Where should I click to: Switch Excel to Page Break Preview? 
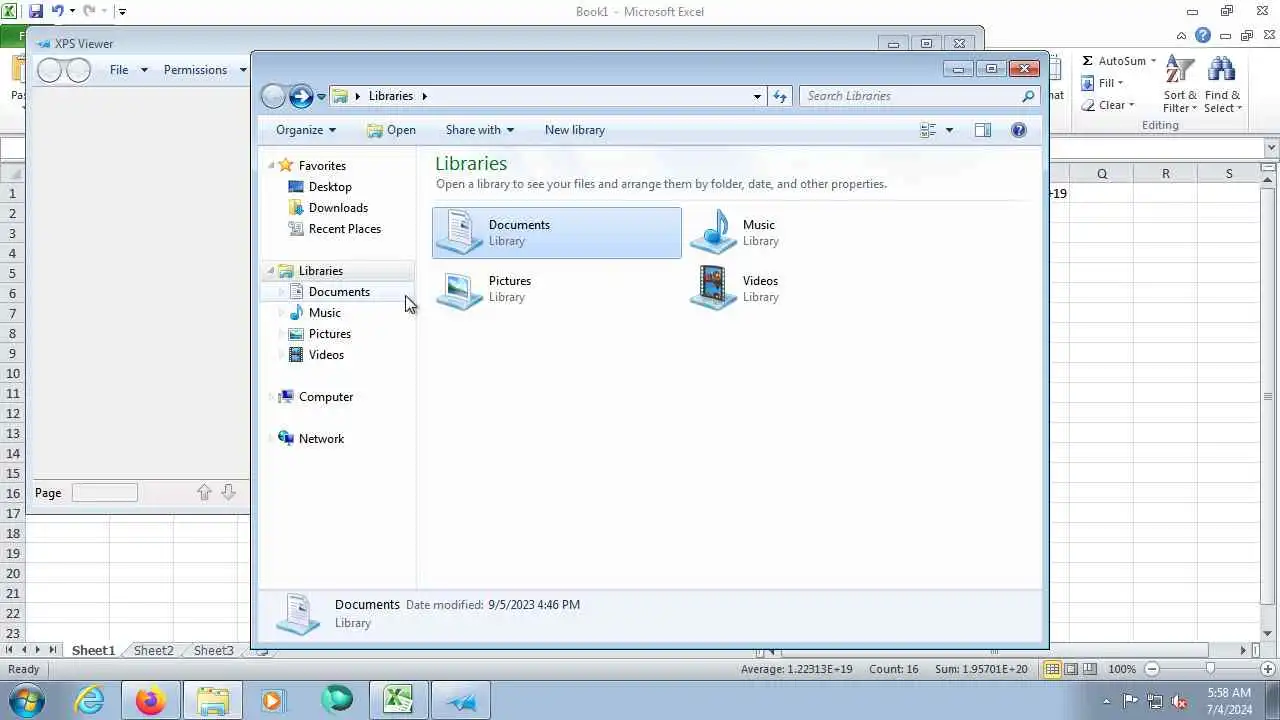1090,669
